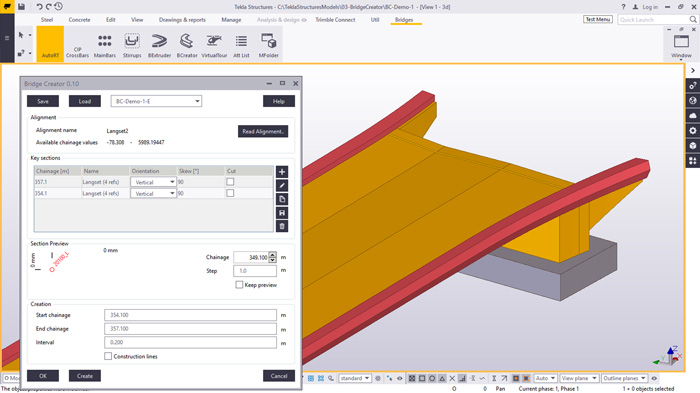The image size is (700, 393).
Task: Edit key section with pencil icon
Action: (282, 185)
